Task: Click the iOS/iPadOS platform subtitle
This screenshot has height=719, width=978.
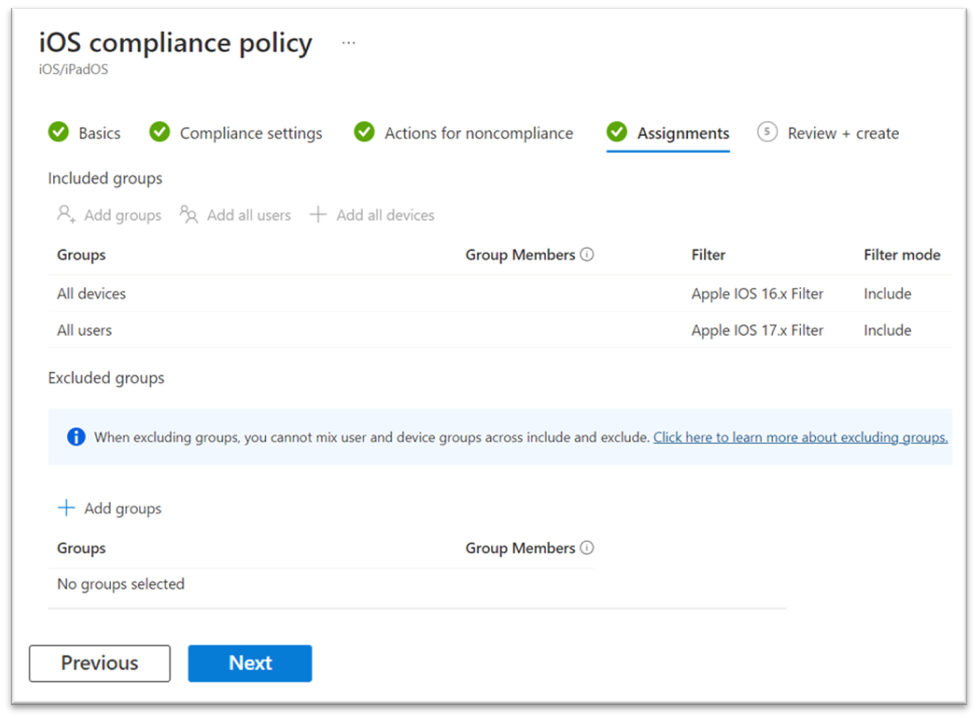Action: pos(73,69)
